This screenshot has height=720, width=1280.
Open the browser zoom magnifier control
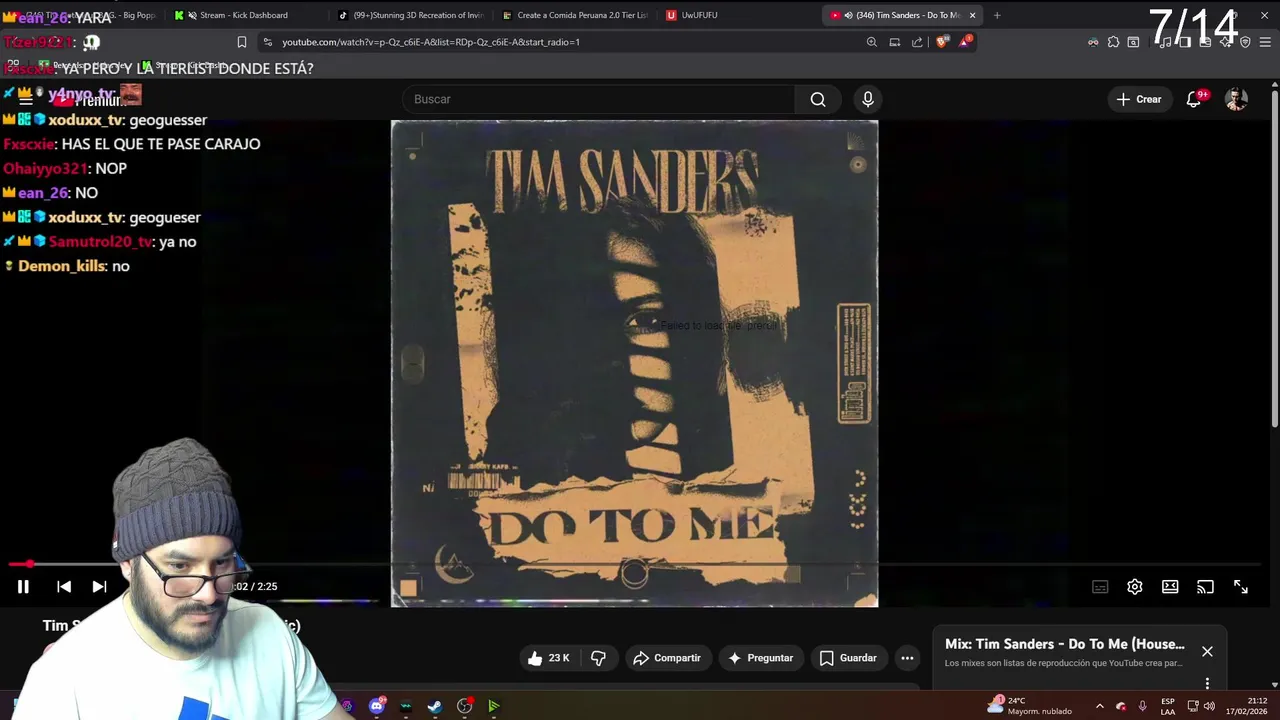[x=871, y=42]
